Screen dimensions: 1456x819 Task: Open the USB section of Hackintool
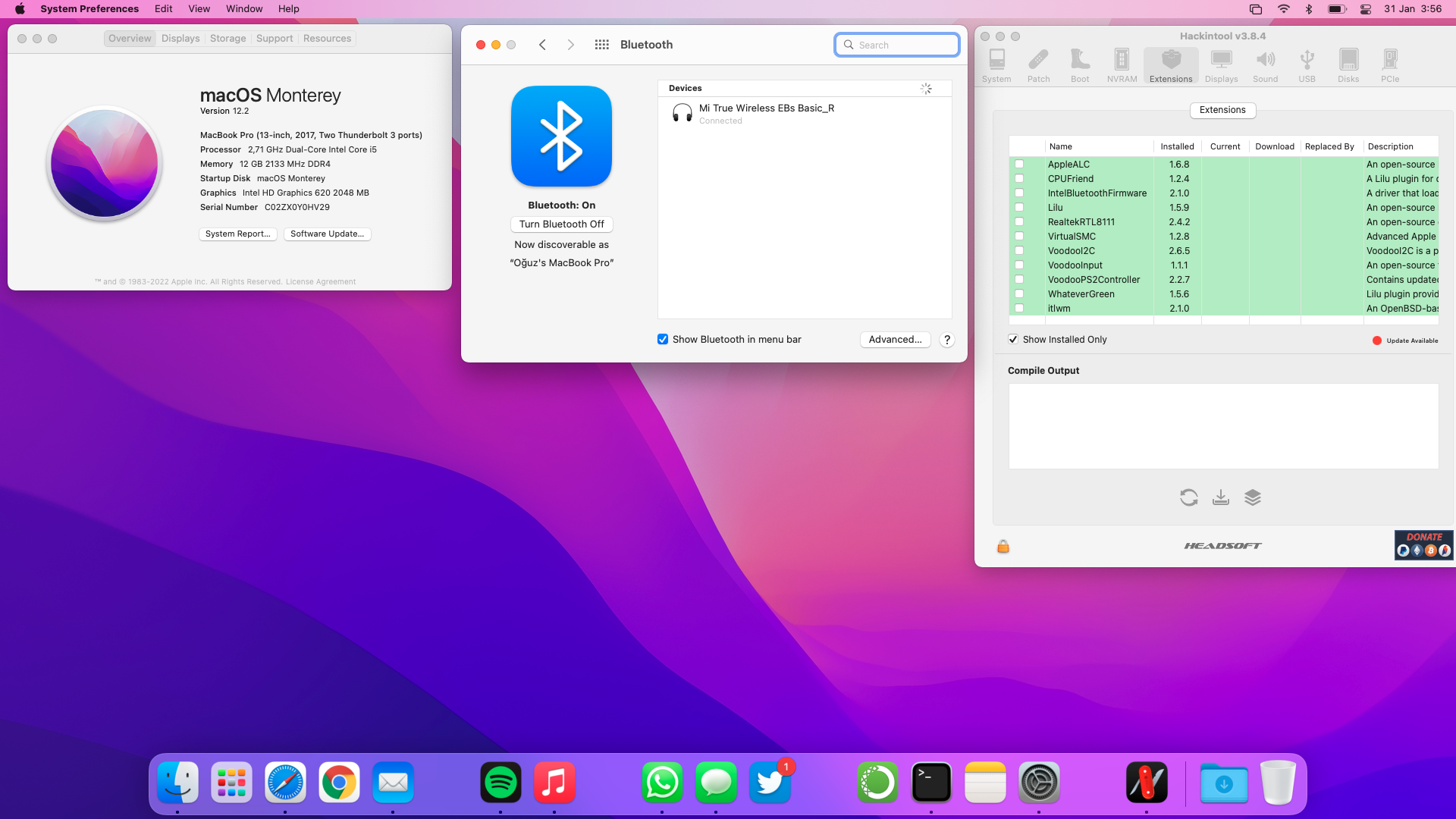coord(1307,65)
